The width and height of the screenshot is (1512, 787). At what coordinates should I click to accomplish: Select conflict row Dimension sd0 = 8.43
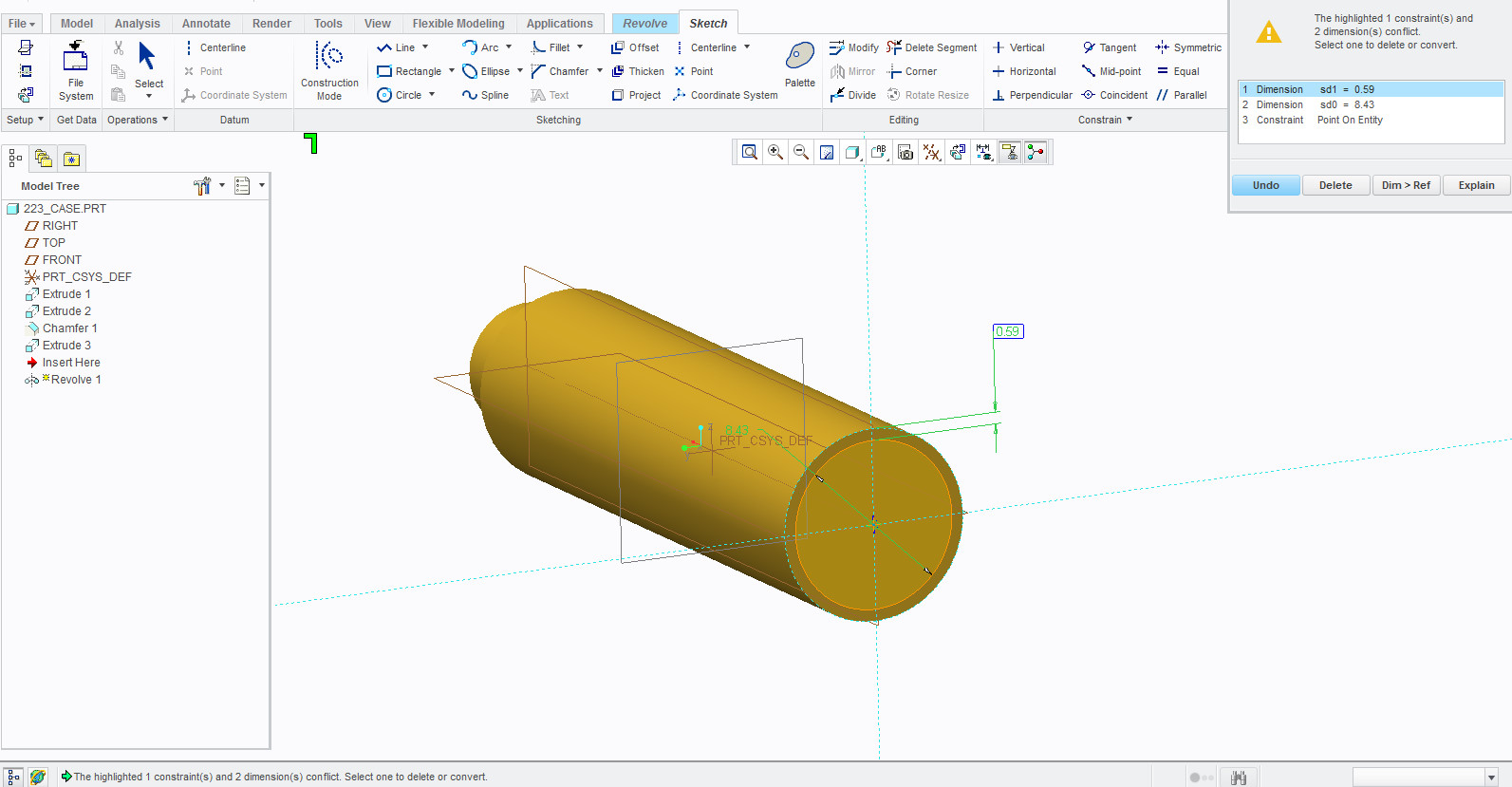[1372, 104]
